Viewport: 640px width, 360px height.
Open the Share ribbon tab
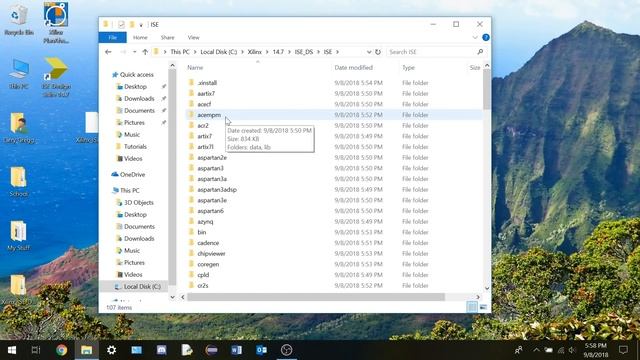(x=167, y=37)
